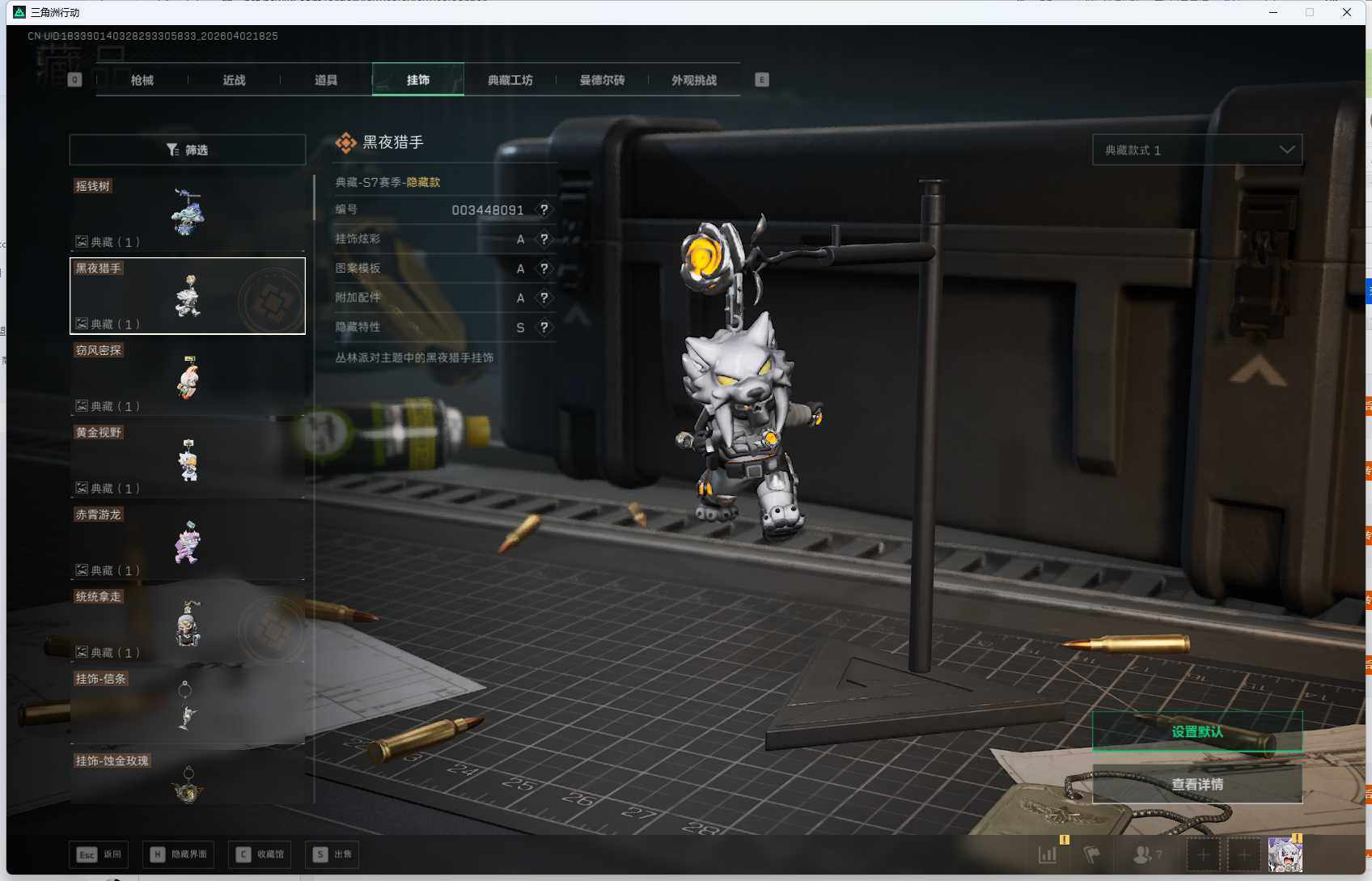
Task: Select the 摇钱树 charm in the list
Action: (x=188, y=214)
